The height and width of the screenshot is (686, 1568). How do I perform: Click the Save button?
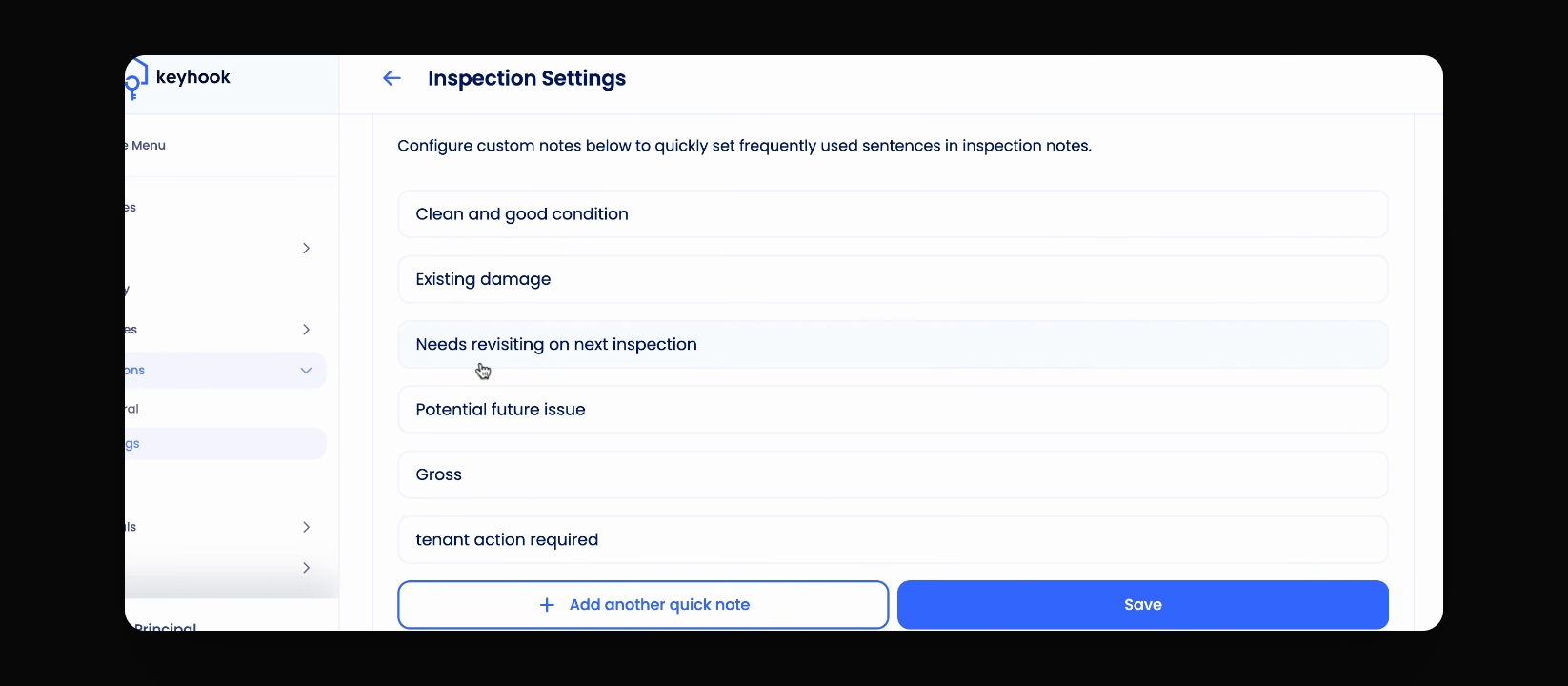pyautogui.click(x=1143, y=605)
